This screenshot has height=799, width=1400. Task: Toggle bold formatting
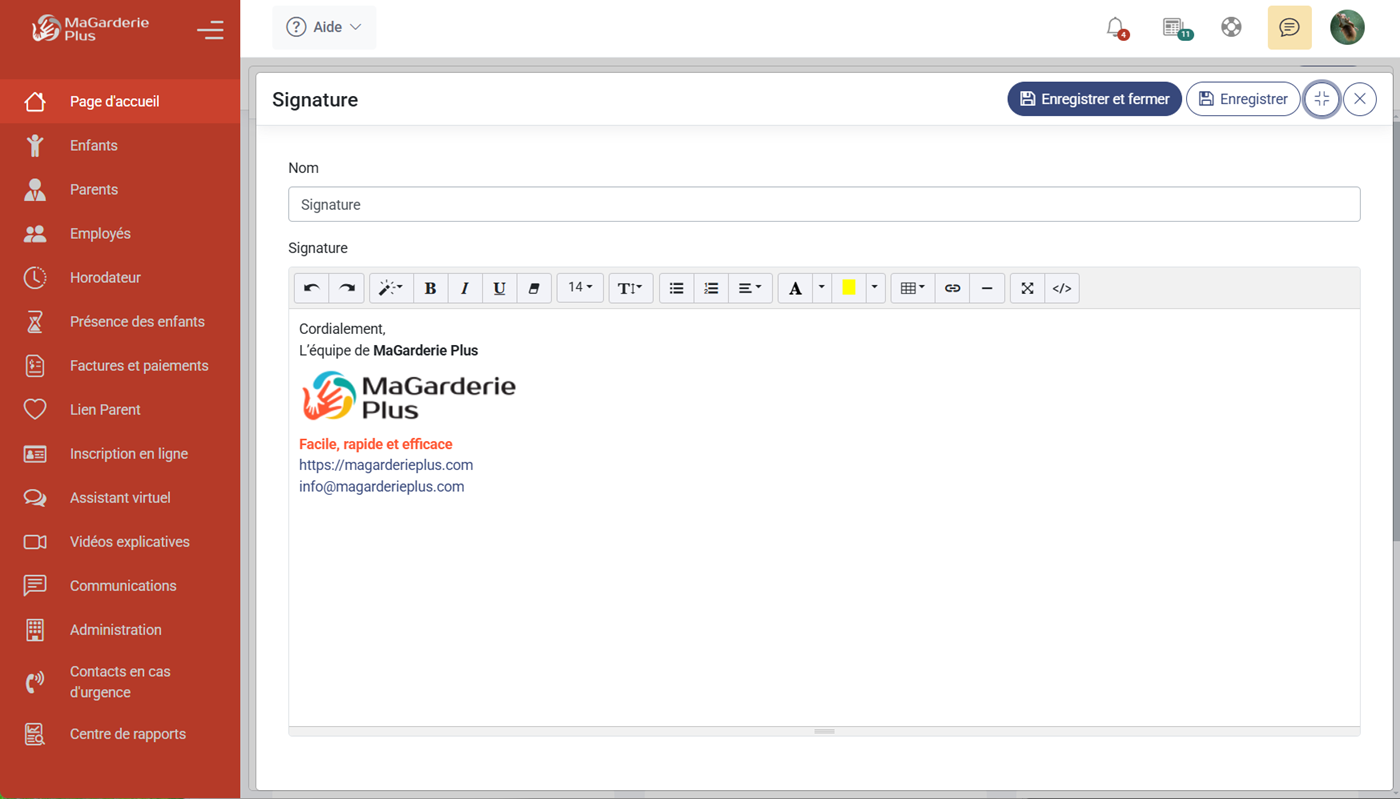tap(430, 288)
